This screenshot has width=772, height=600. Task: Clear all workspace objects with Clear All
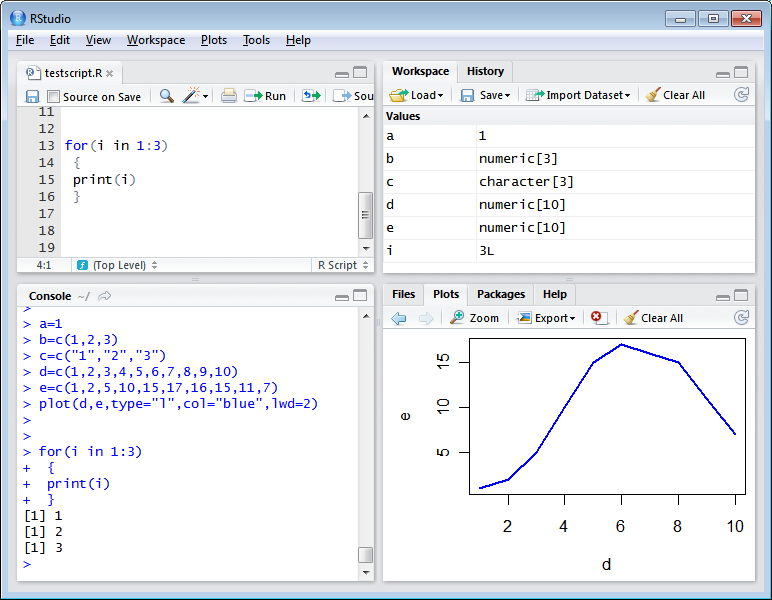tap(675, 95)
